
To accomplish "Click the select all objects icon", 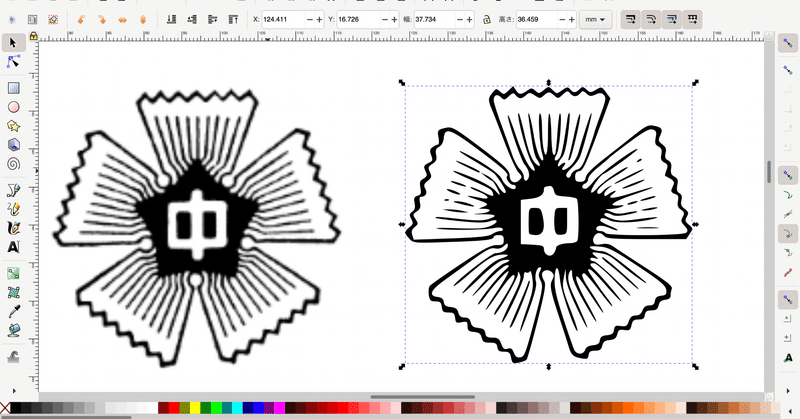I will coord(12,19).
